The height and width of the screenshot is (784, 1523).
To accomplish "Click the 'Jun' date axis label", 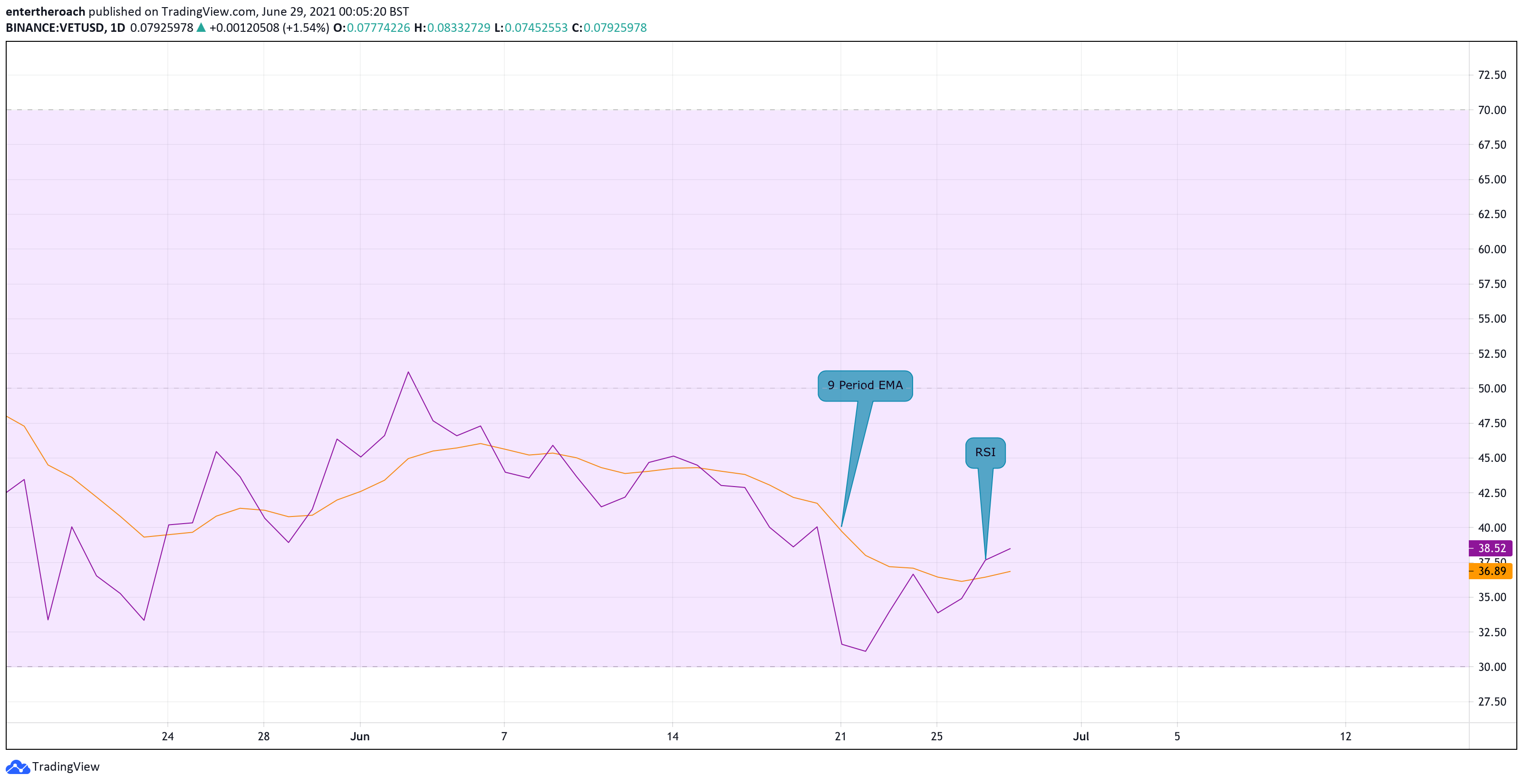I will pos(360,737).
